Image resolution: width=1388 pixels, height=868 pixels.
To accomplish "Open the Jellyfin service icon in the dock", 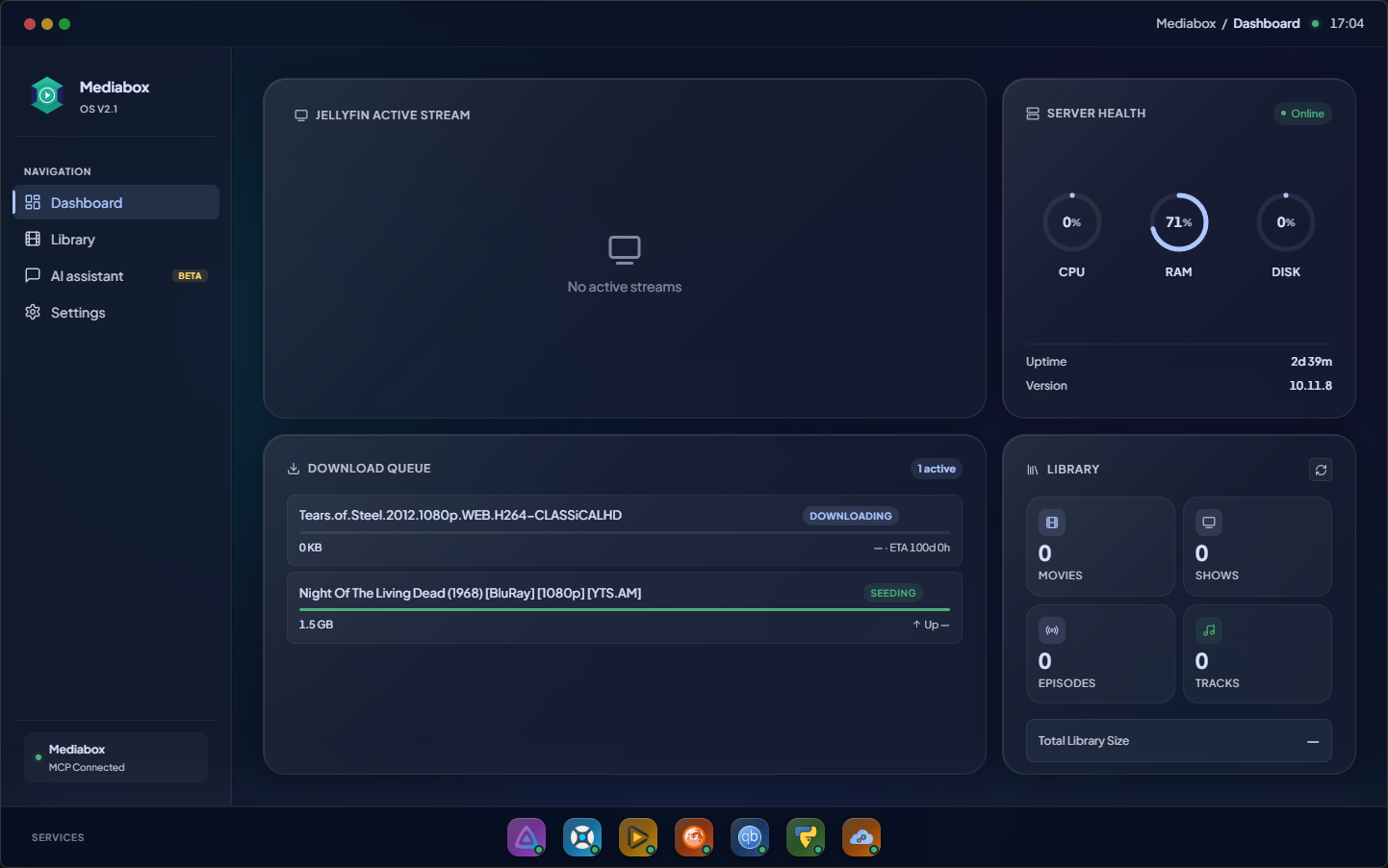I will coord(527,837).
